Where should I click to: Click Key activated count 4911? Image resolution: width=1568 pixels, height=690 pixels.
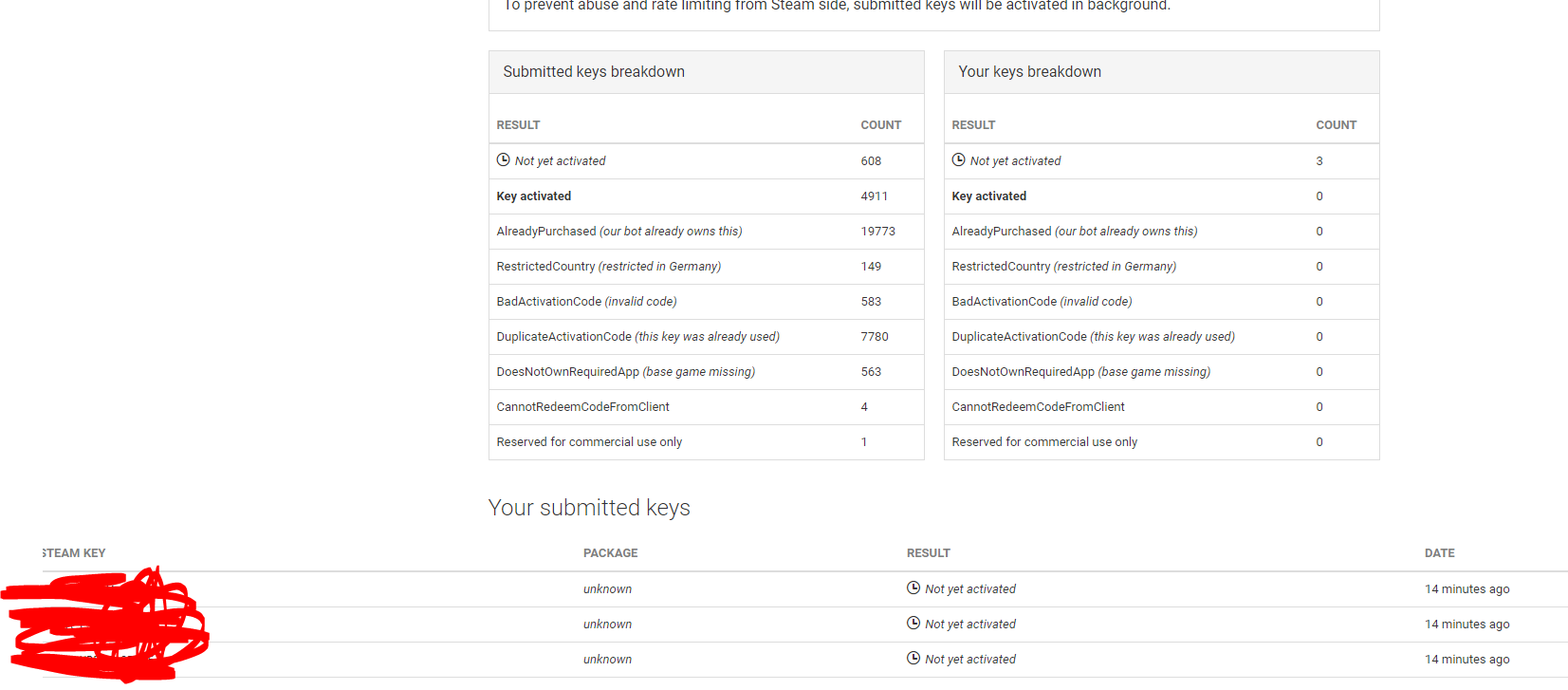point(874,196)
